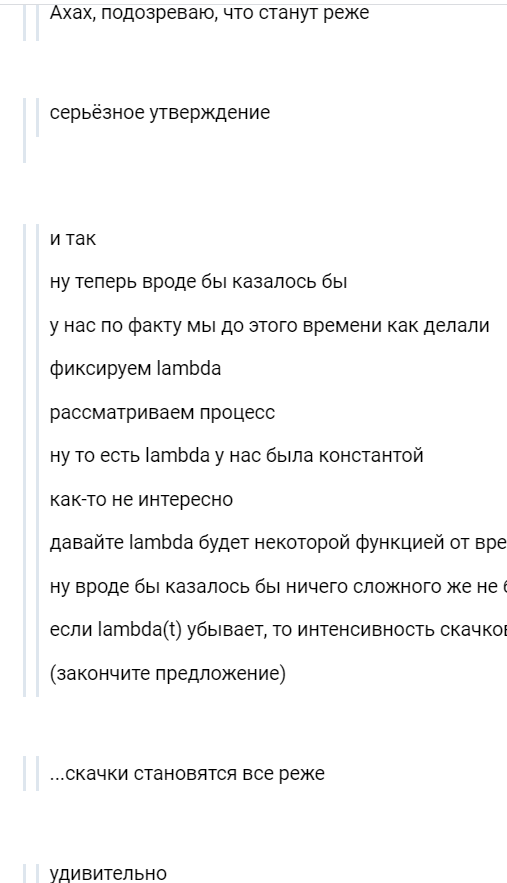Click the line "и так"

[x=73, y=238]
